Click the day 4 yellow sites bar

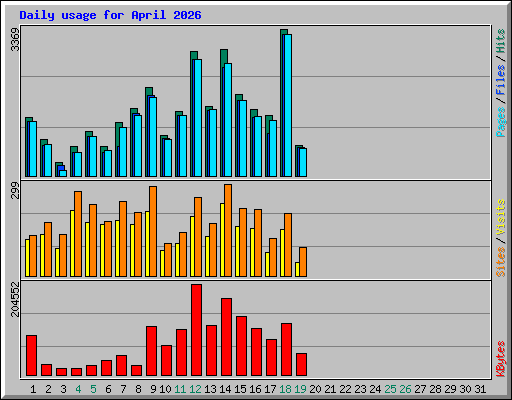click(x=72, y=243)
